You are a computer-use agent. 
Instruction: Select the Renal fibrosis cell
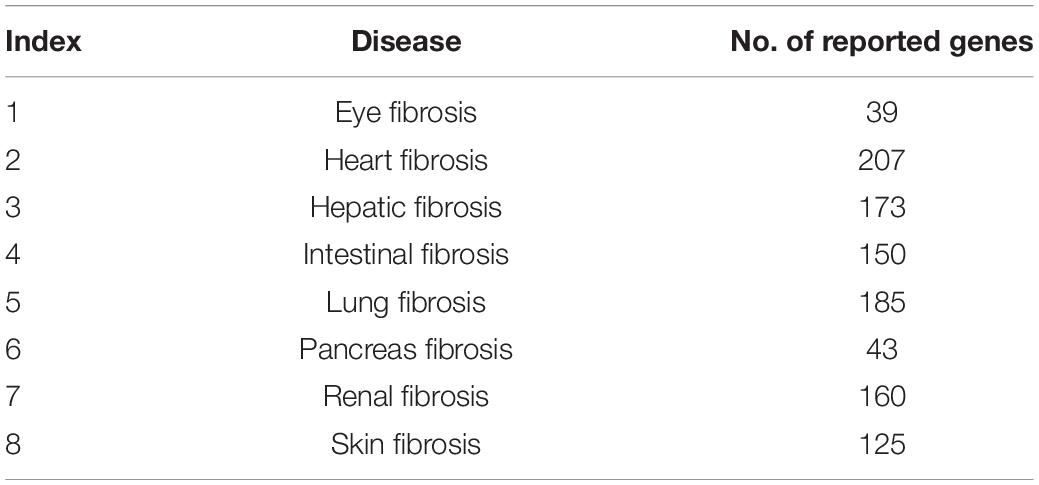pos(406,396)
